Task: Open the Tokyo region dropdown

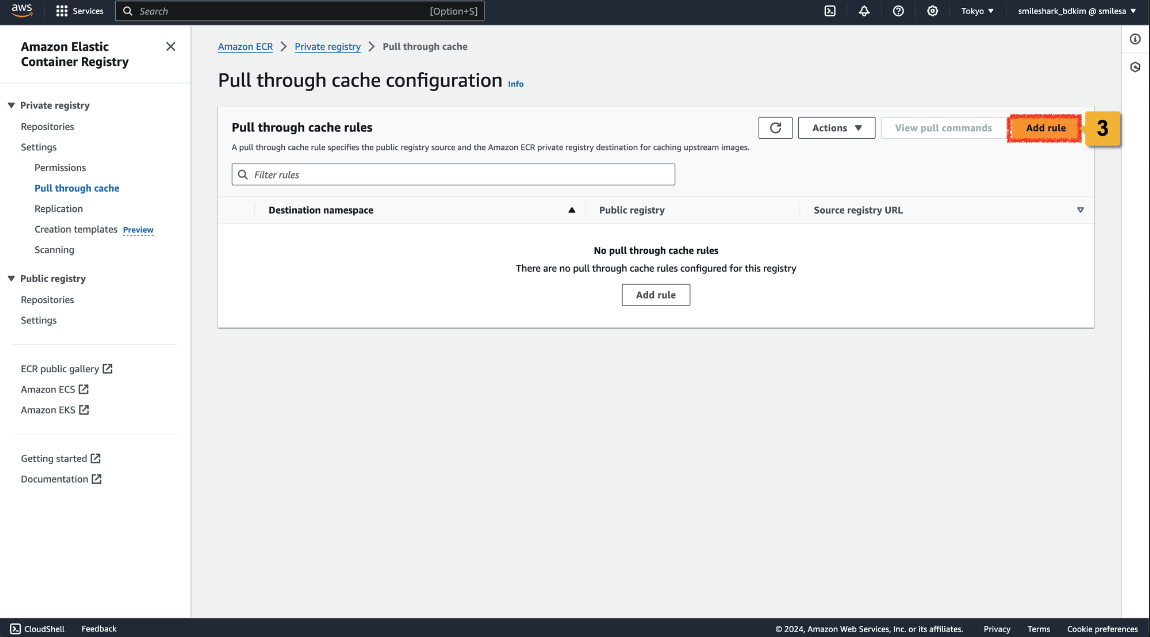Action: [x=977, y=11]
